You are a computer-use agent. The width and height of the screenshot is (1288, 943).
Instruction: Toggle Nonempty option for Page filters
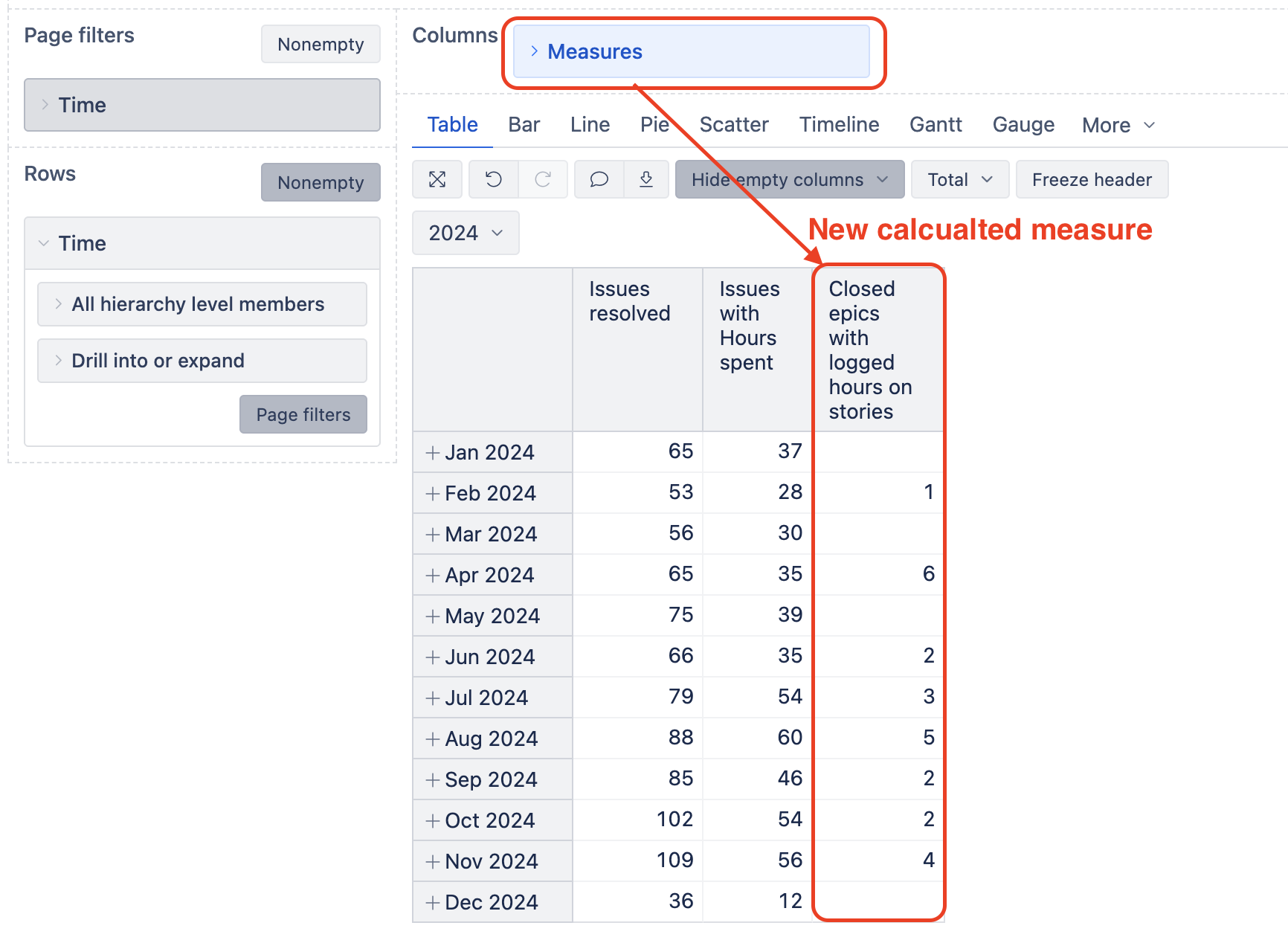[321, 44]
